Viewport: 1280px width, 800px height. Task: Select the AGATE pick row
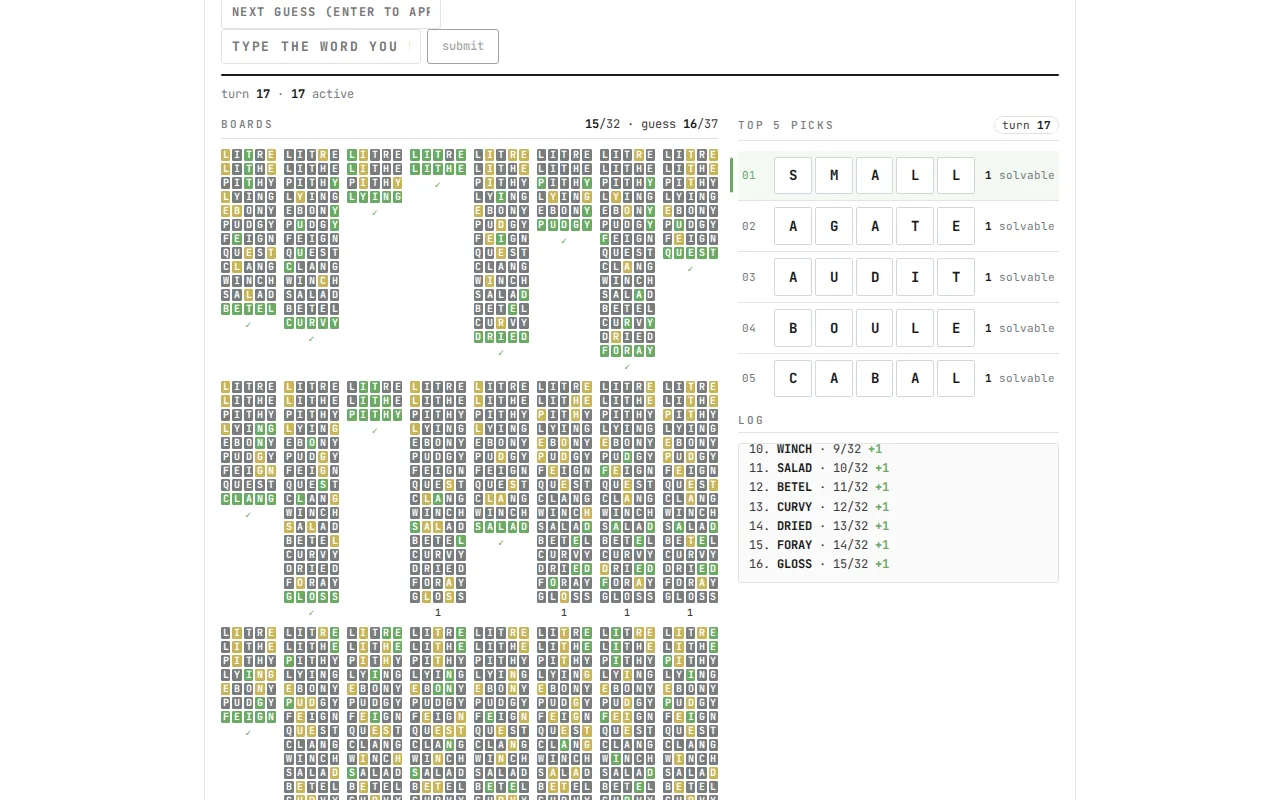pos(898,226)
